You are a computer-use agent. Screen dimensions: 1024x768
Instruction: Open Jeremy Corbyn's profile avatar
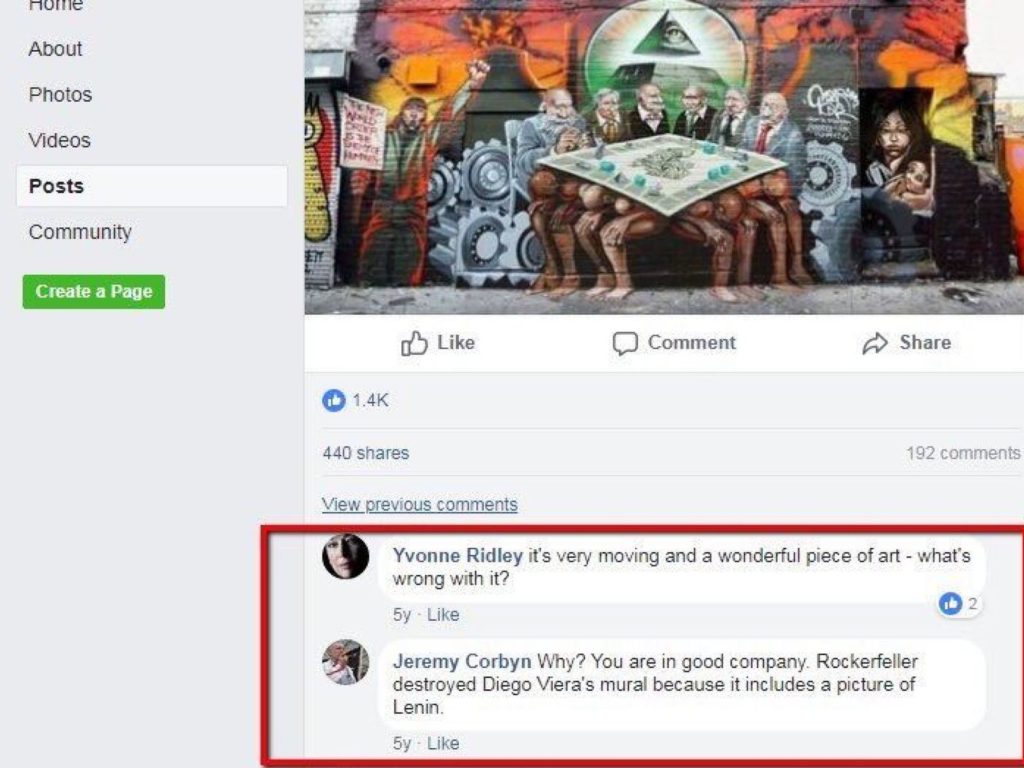pos(345,662)
